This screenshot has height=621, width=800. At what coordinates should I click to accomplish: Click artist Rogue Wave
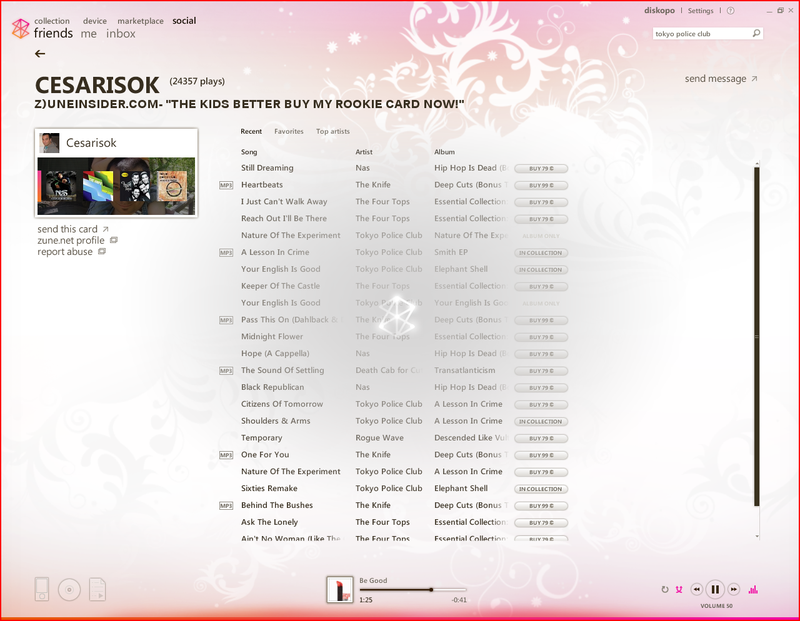pos(380,438)
